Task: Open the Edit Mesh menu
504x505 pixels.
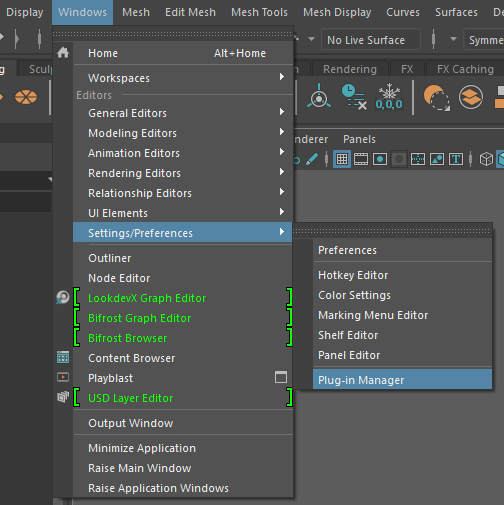Action: (190, 12)
